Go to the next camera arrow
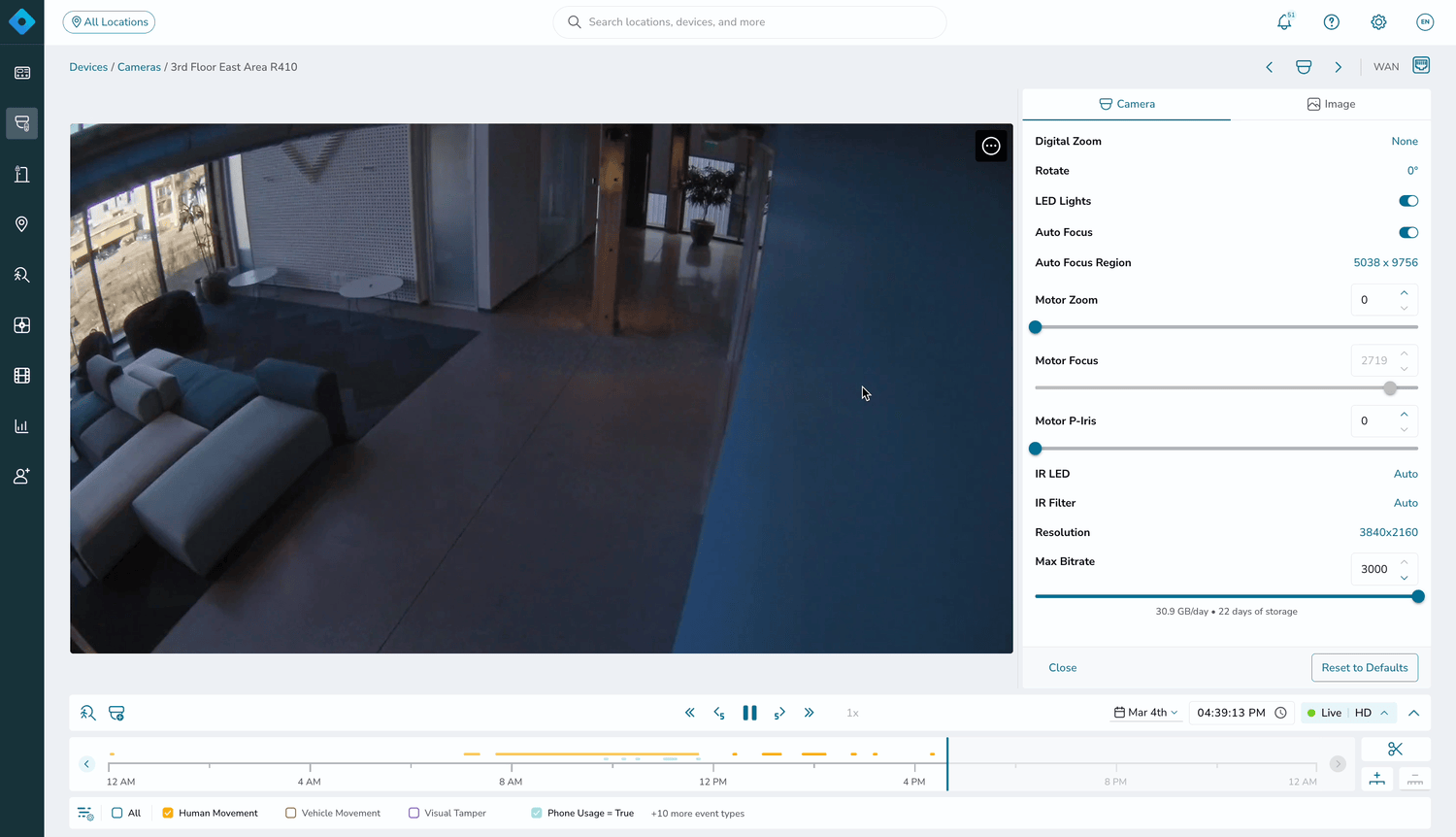 click(x=1339, y=67)
